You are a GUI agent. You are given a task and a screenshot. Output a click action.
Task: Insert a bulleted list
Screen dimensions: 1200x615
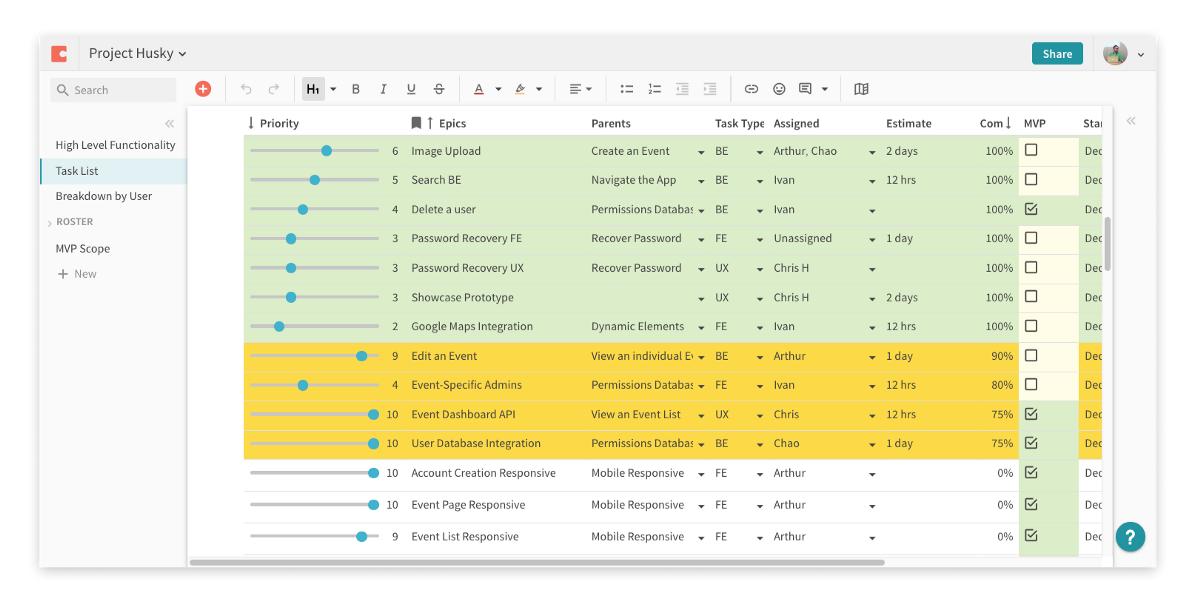[627, 89]
